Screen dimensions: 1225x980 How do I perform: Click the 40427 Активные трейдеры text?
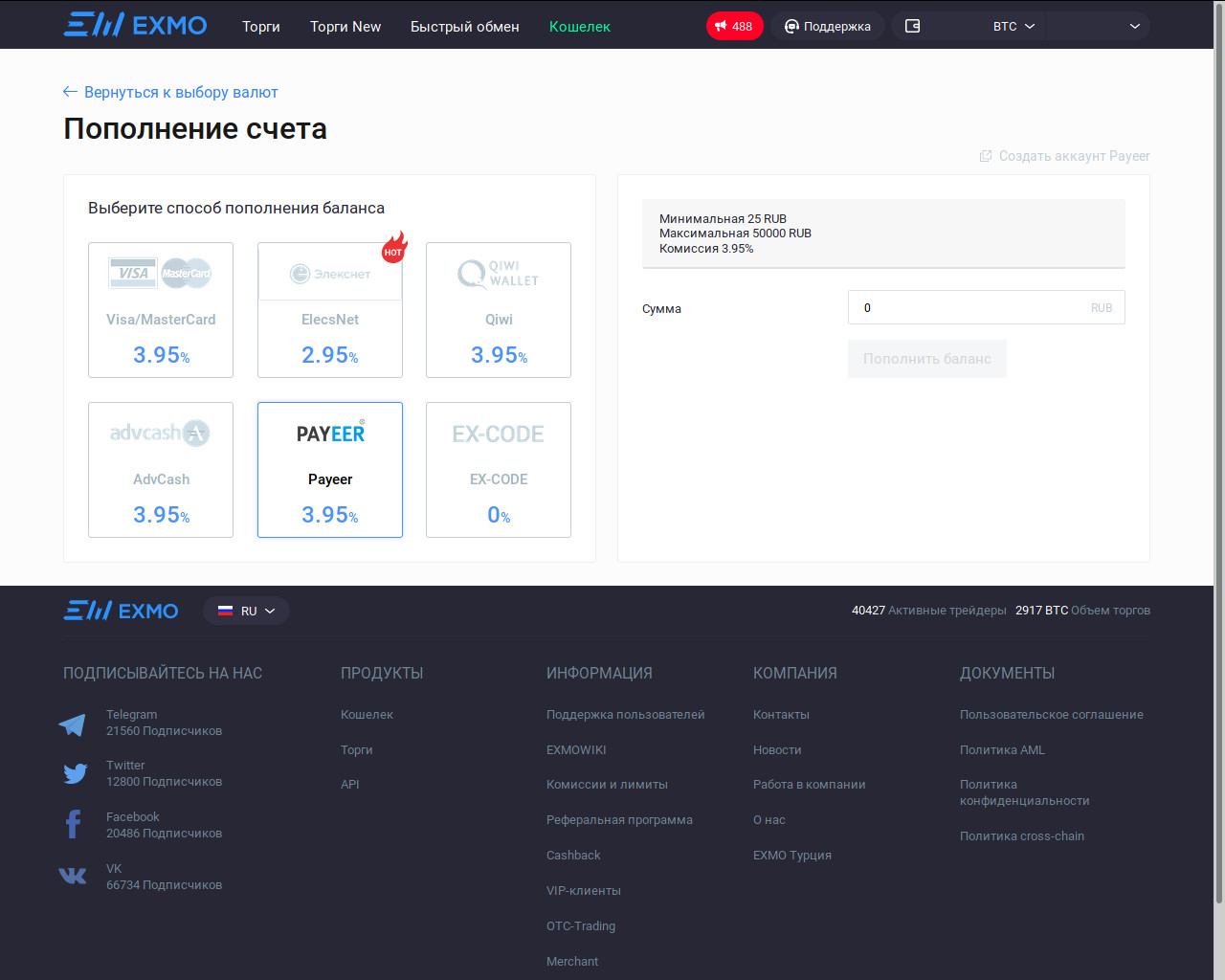(928, 611)
